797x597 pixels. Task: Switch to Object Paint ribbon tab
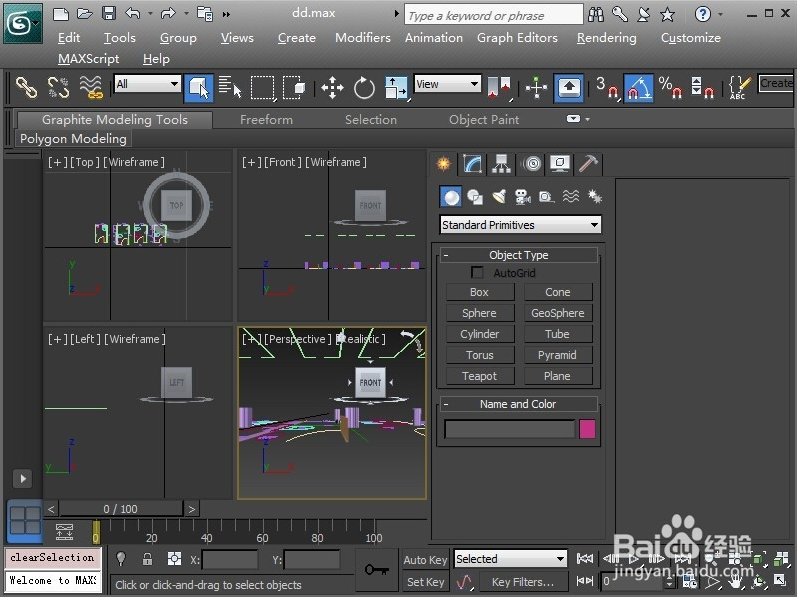tap(483, 120)
